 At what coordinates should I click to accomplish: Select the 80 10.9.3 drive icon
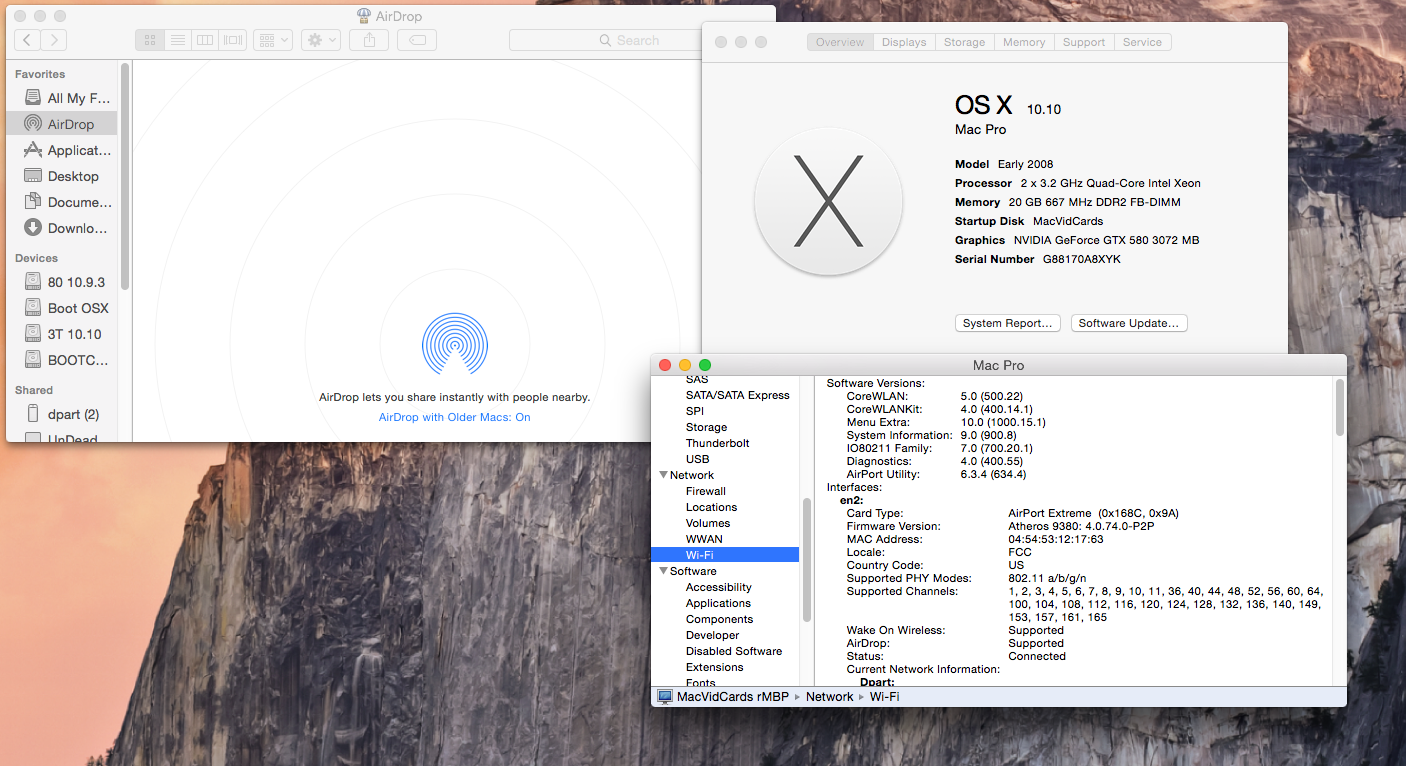click(33, 282)
